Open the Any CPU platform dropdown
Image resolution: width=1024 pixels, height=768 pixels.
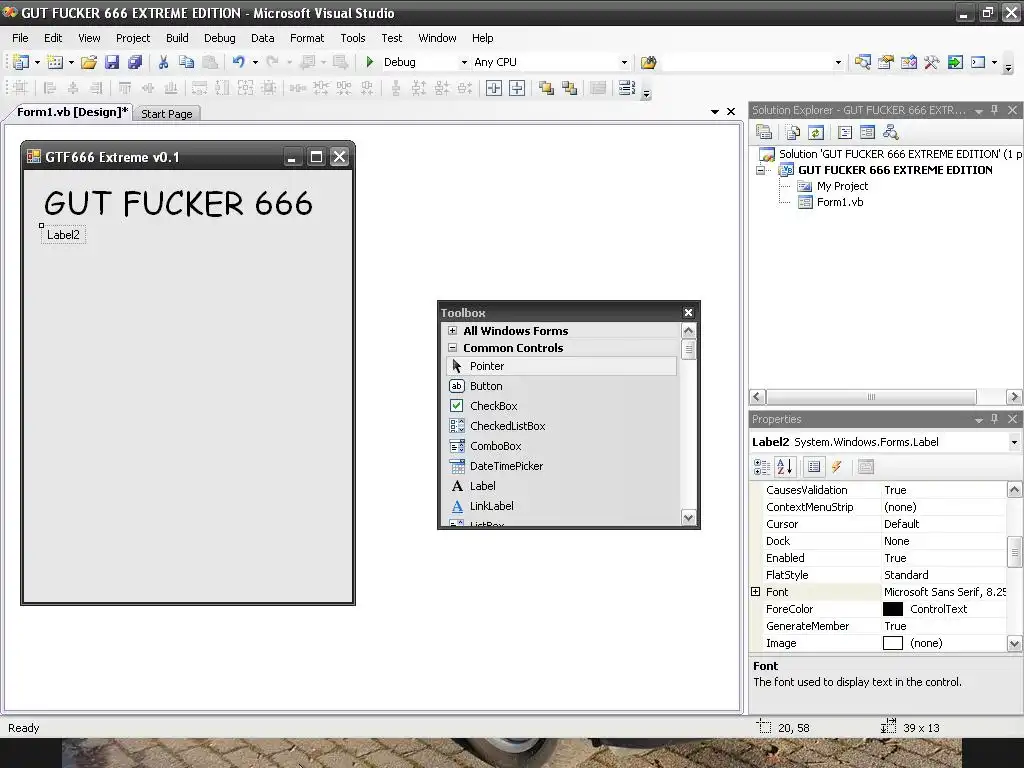pos(624,63)
